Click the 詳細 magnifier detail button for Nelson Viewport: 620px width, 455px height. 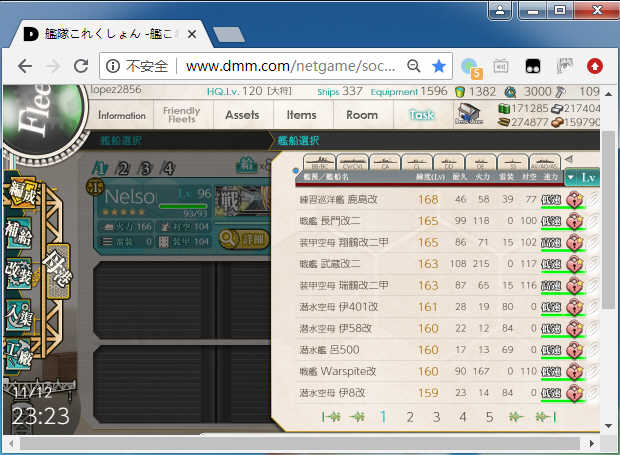(244, 239)
